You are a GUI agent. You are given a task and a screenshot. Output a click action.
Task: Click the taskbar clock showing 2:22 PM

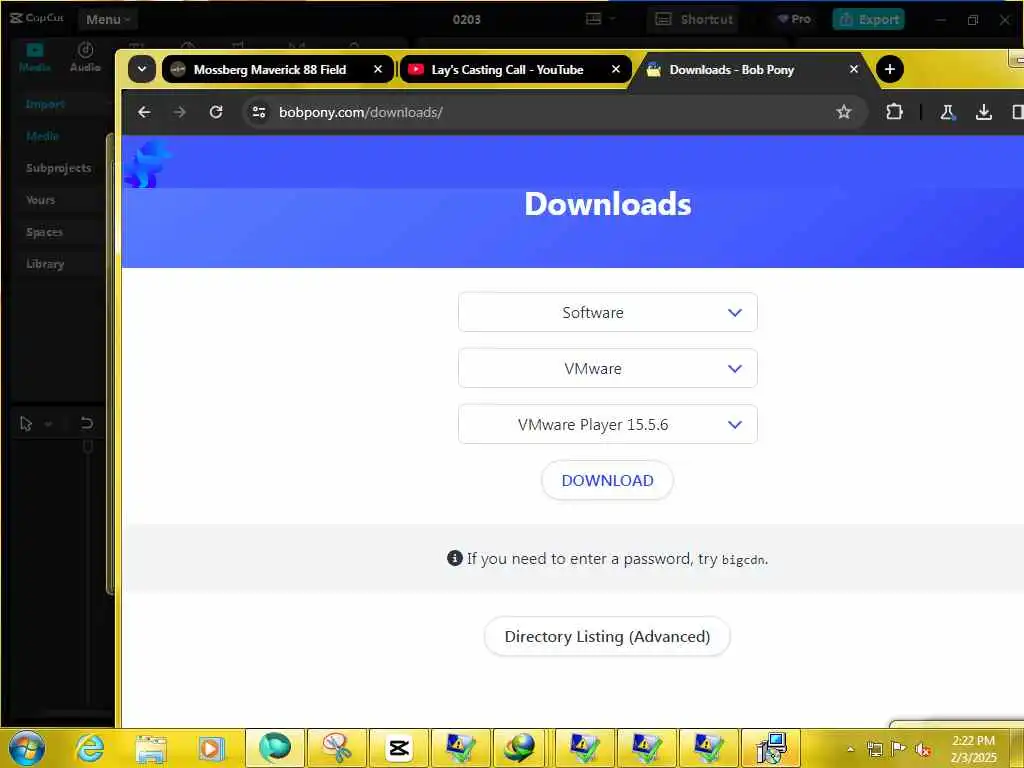point(973,749)
